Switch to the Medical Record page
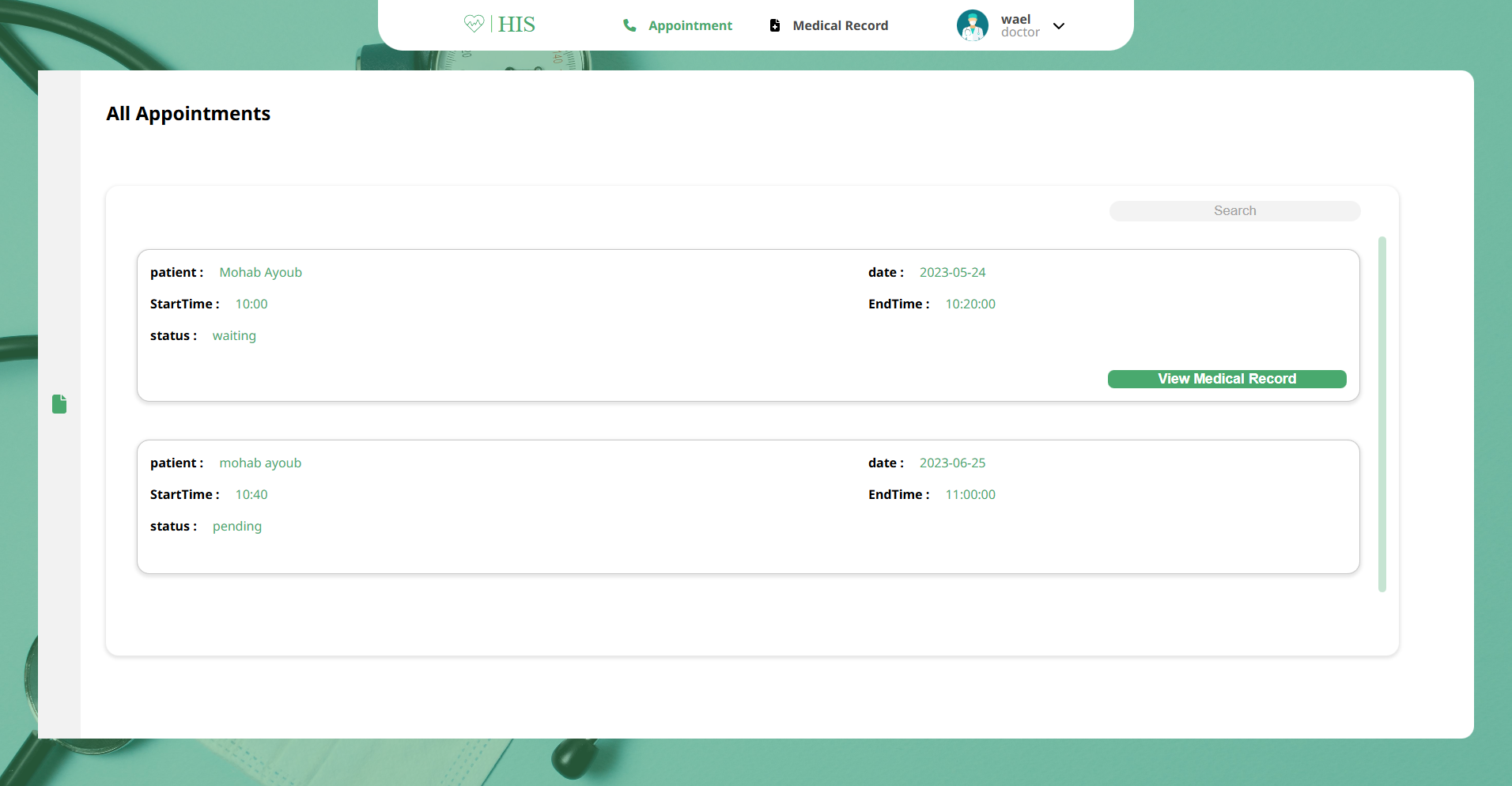1512x786 pixels. 840,25
